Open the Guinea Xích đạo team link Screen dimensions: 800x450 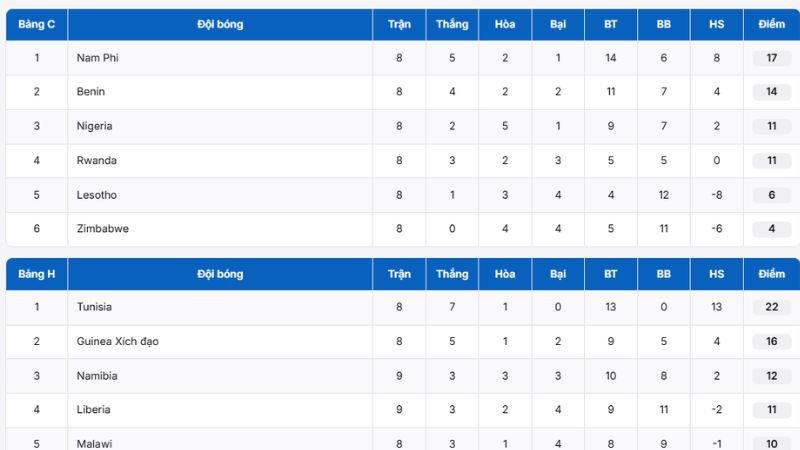click(117, 341)
